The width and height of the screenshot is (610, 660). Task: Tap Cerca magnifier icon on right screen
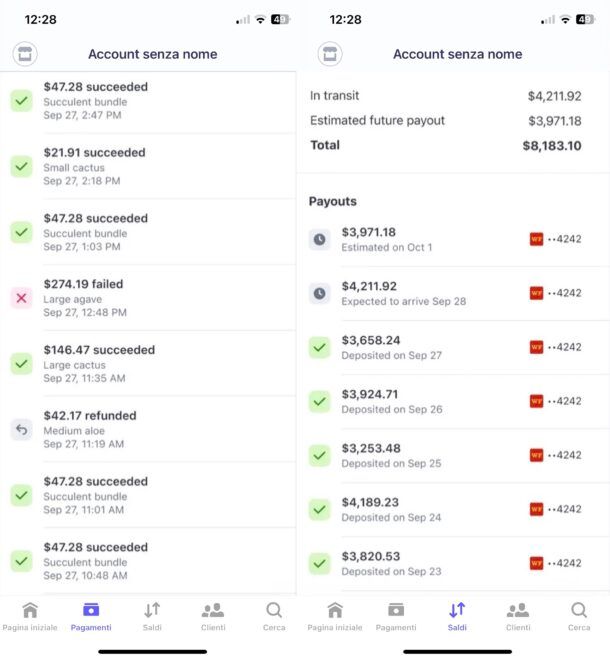pyautogui.click(x=579, y=610)
